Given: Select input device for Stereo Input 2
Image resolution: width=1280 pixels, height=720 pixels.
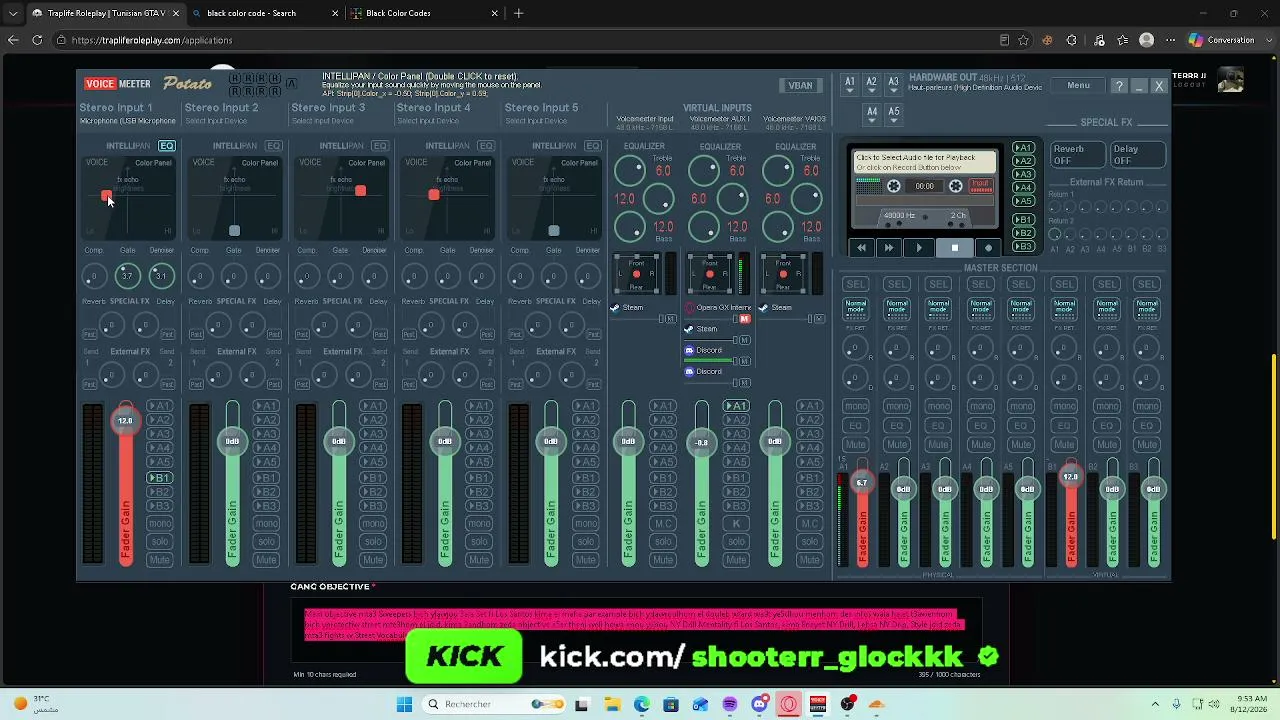Looking at the screenshot, I should click(x=216, y=121).
